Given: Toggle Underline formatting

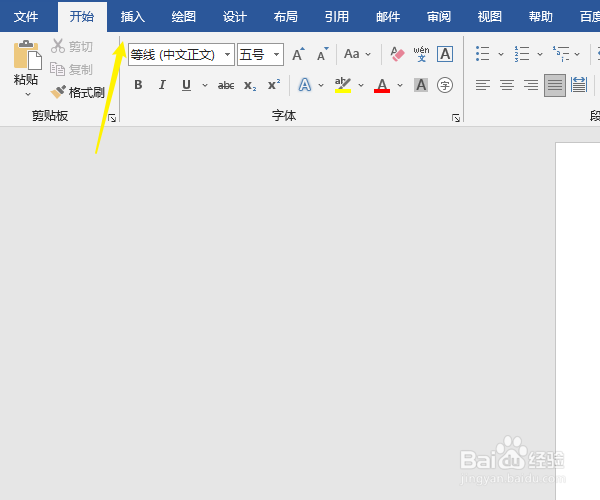Looking at the screenshot, I should click(x=186, y=85).
